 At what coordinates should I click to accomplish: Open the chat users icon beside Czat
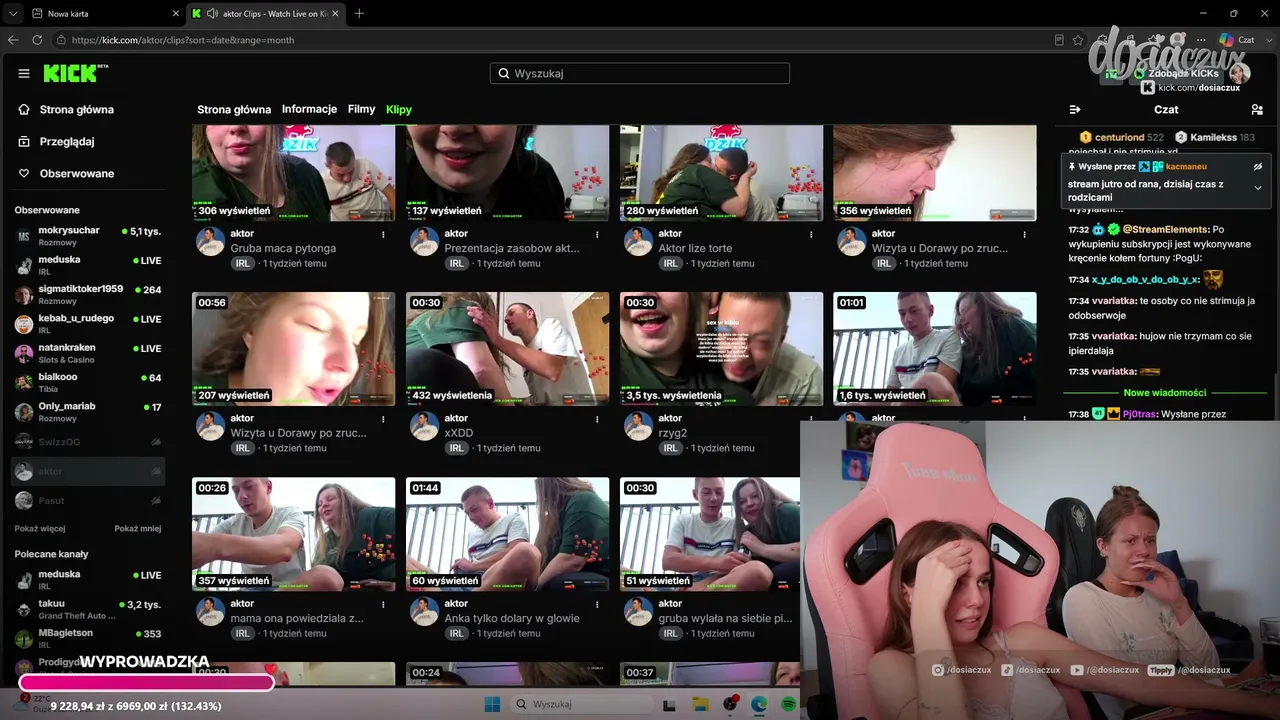(x=1257, y=109)
